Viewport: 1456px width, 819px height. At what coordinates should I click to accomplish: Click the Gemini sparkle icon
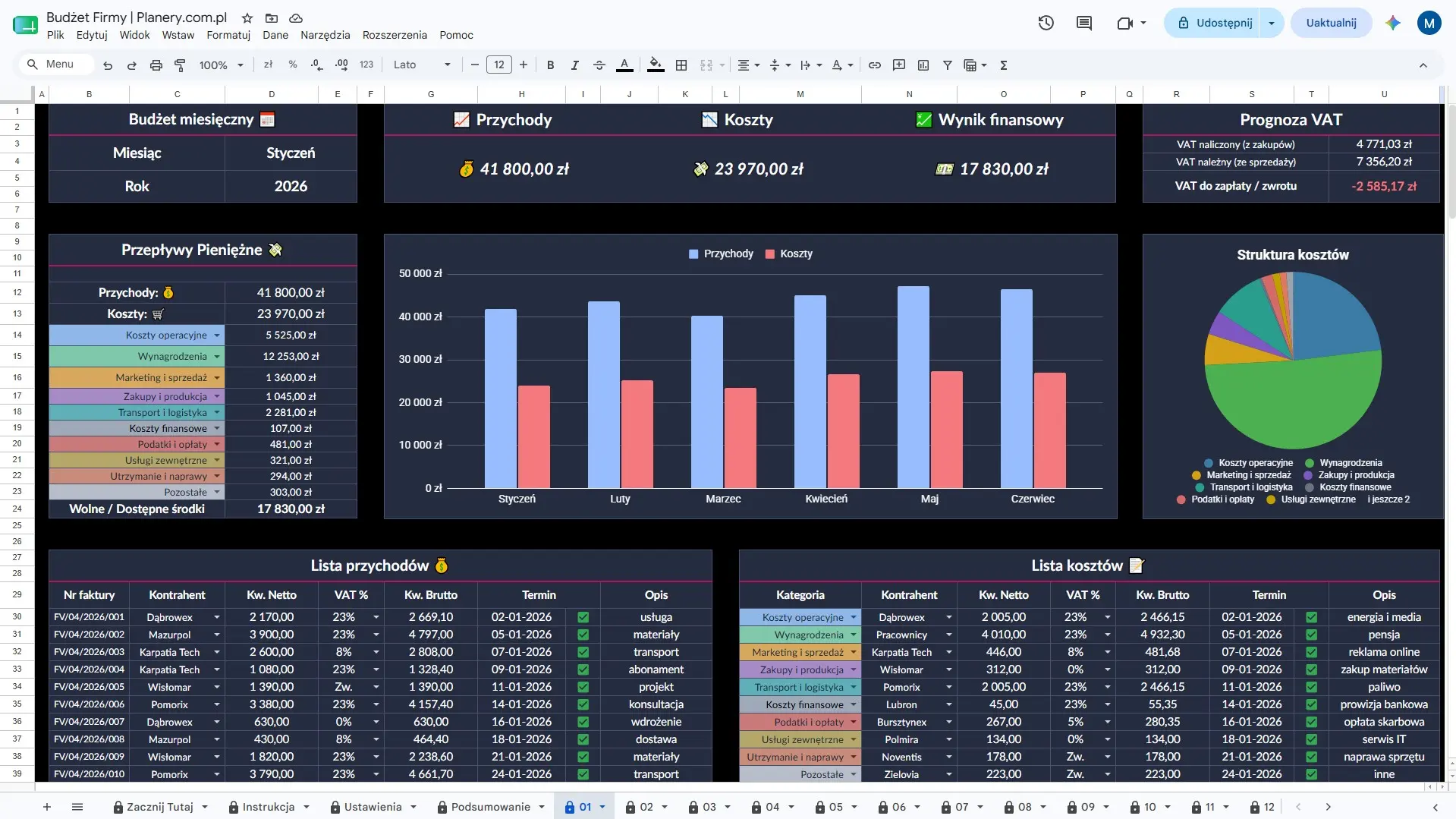click(x=1393, y=23)
